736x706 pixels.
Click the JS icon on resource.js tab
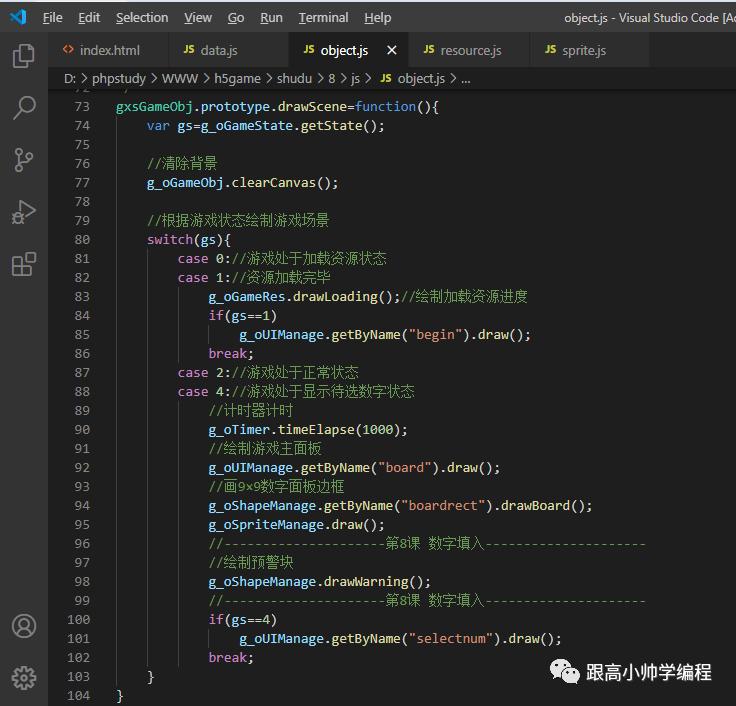(429, 49)
